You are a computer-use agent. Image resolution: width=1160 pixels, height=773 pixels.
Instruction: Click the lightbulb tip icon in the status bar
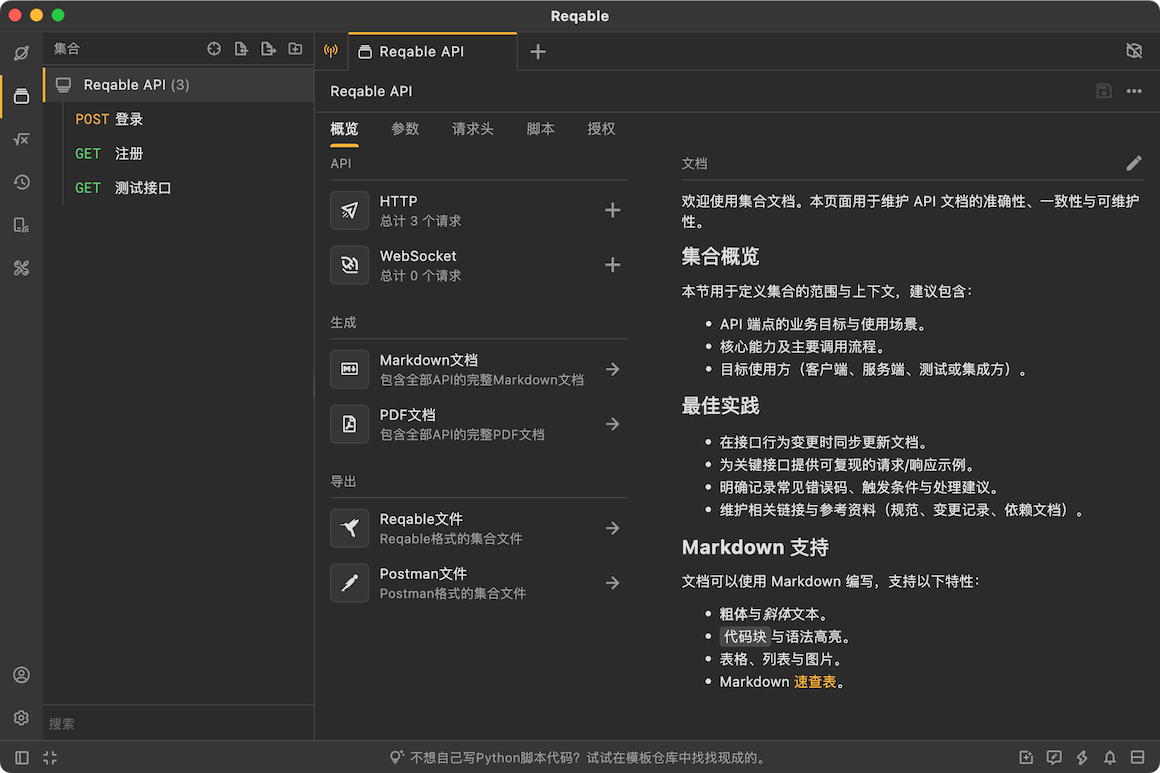click(x=397, y=757)
